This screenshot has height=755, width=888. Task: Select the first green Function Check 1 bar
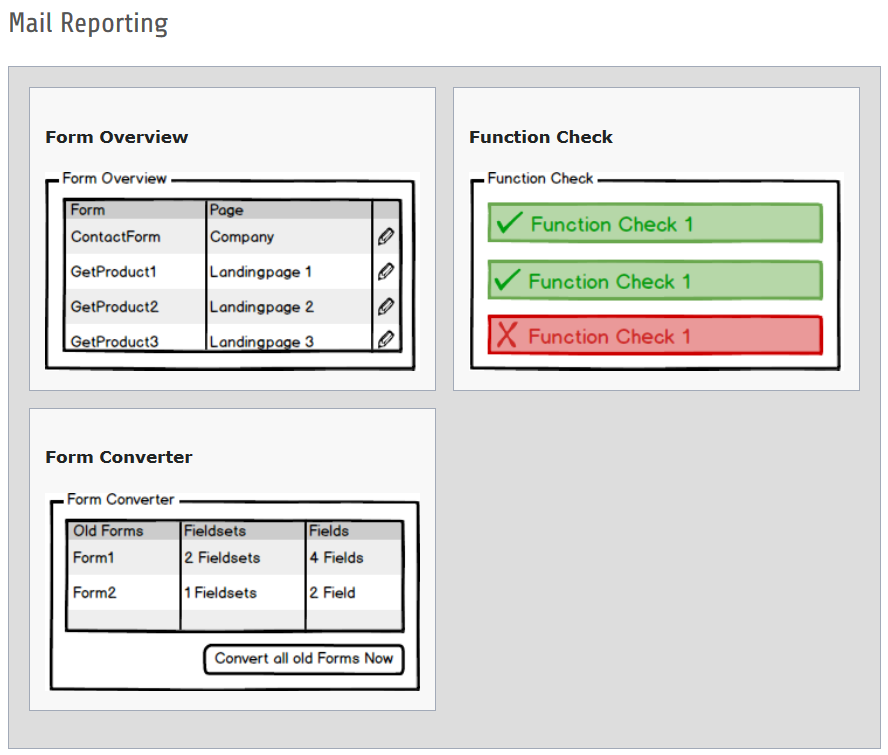pyautogui.click(x=655, y=223)
